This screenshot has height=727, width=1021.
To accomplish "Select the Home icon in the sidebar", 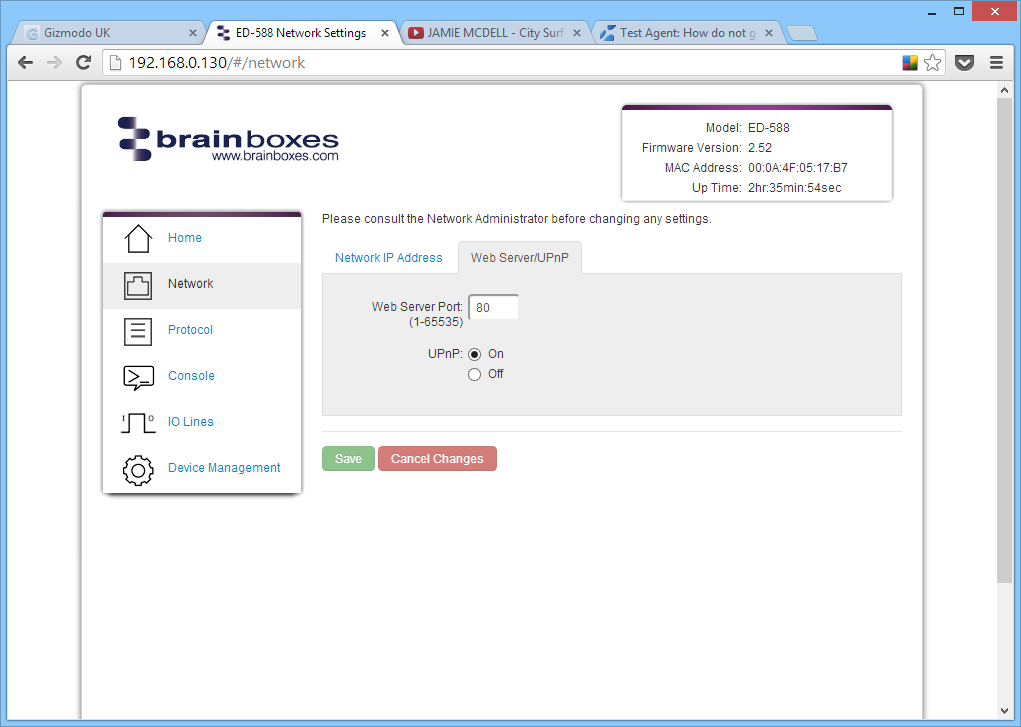I will point(137,238).
